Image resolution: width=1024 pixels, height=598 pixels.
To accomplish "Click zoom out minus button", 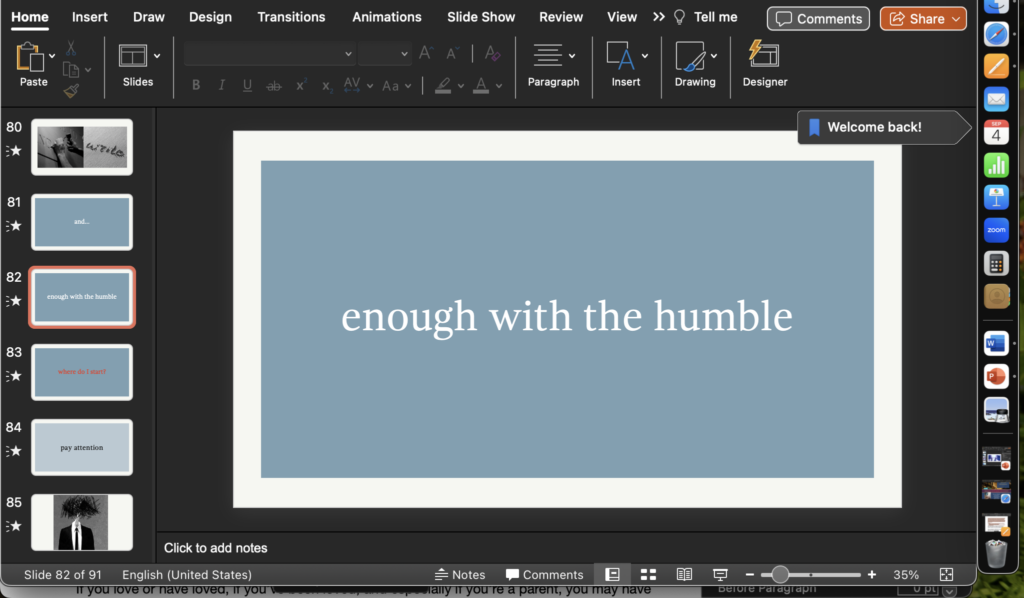I will [x=750, y=574].
